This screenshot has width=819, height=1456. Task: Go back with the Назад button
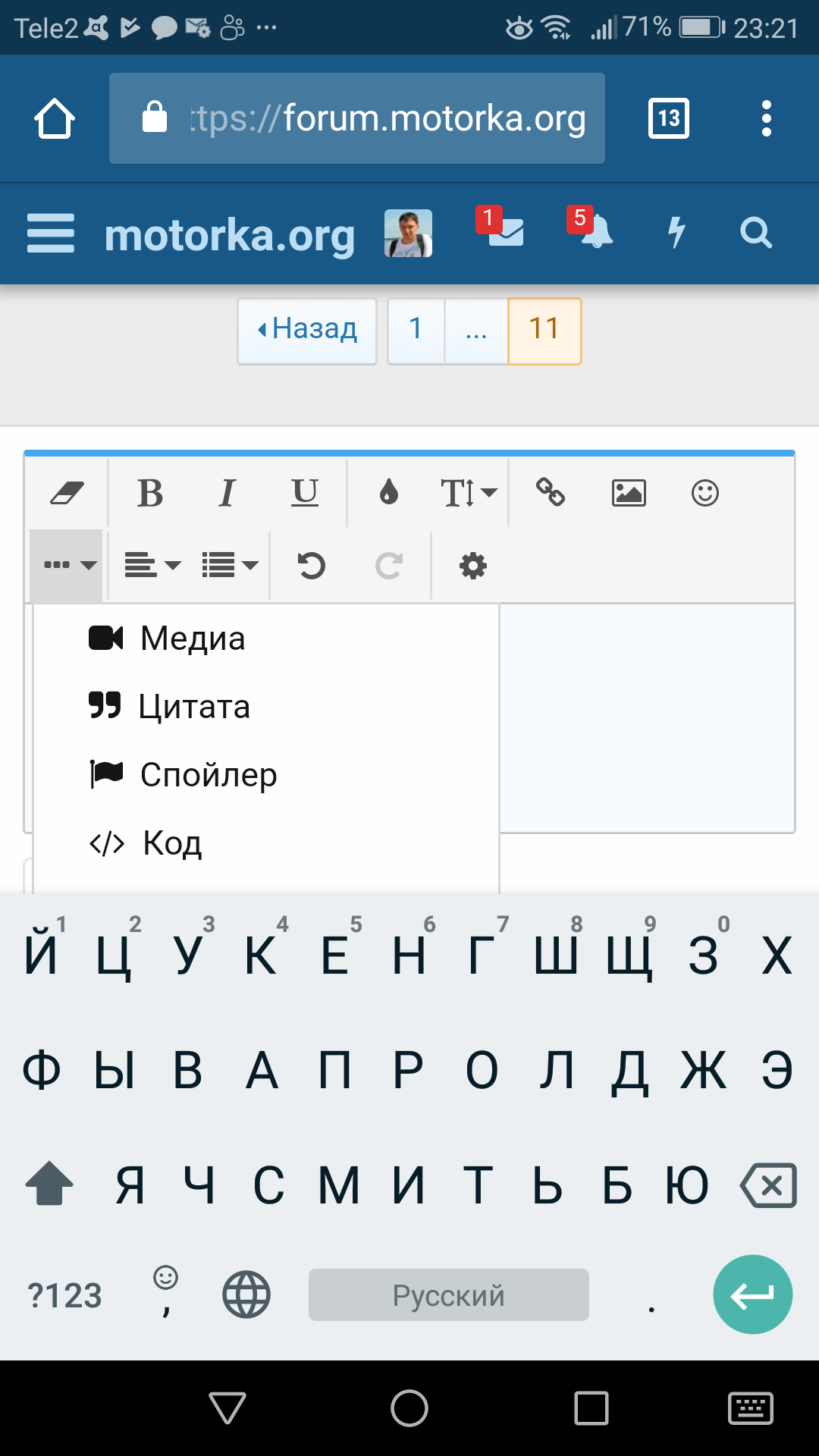tap(307, 330)
